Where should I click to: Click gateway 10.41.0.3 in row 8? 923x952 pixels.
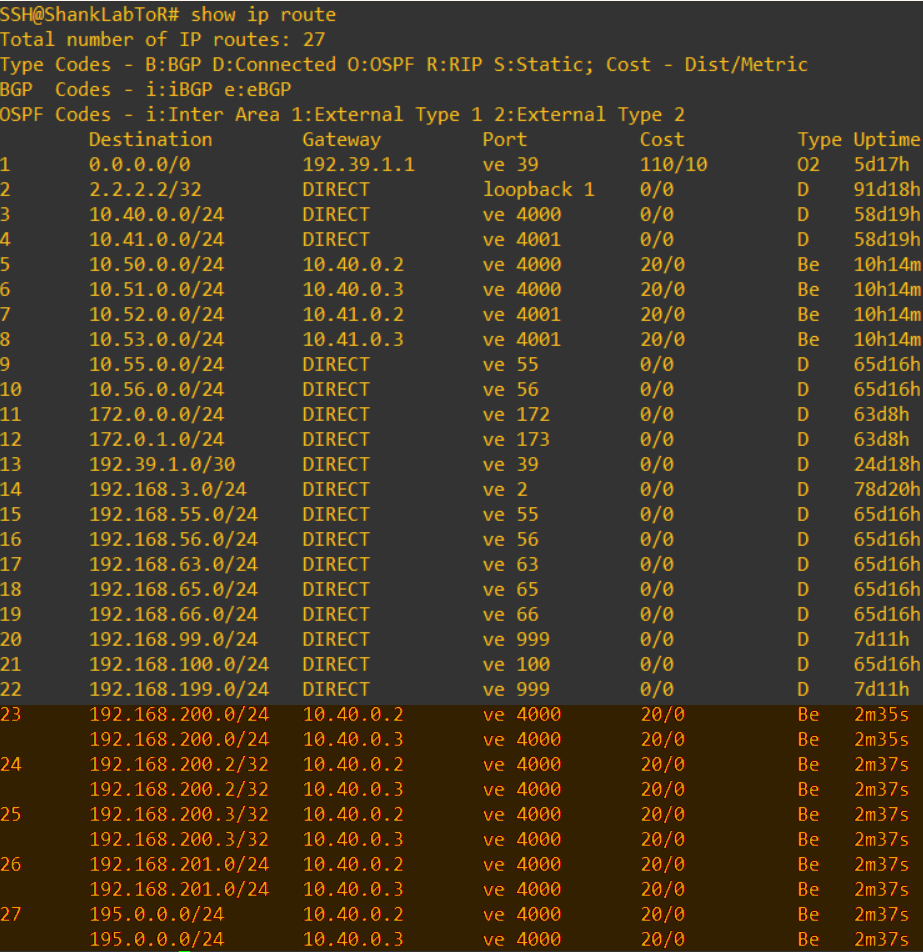coord(353,339)
